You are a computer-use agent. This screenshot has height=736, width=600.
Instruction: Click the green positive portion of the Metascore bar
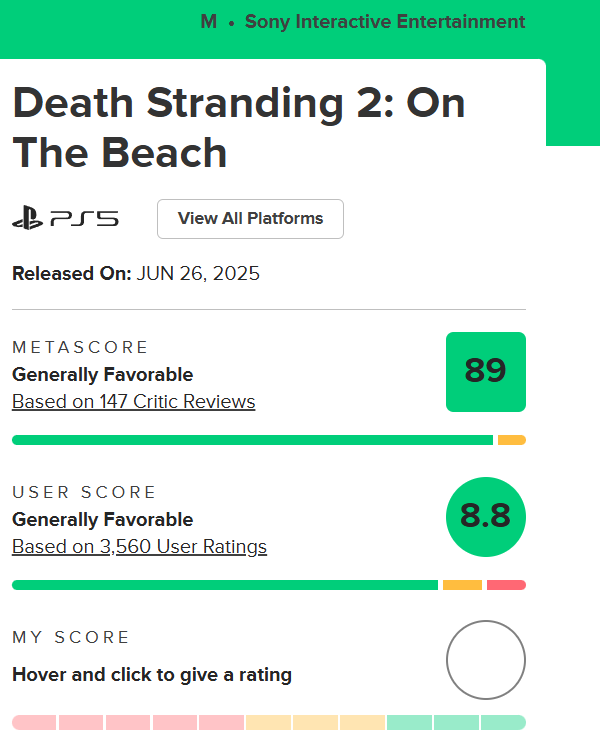tap(252, 440)
